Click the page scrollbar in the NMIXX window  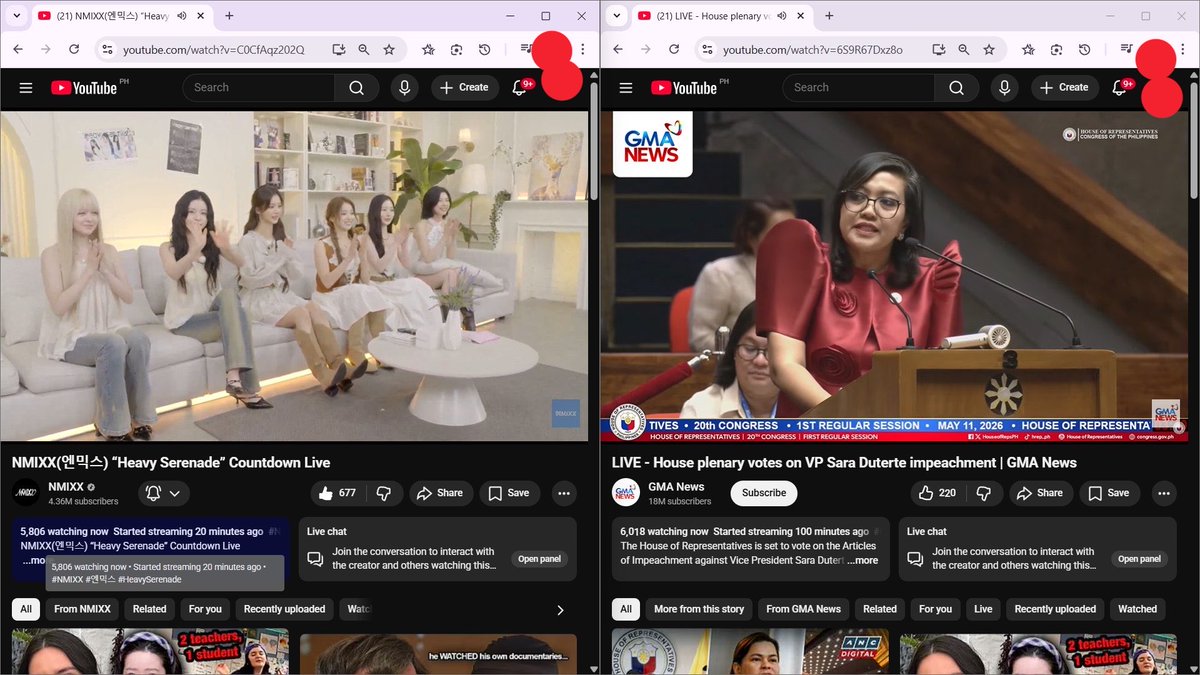pyautogui.click(x=595, y=140)
